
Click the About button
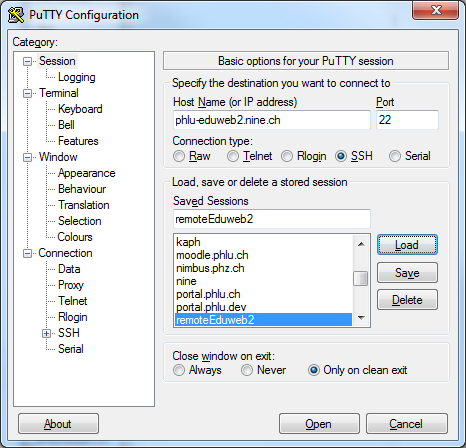(58, 424)
